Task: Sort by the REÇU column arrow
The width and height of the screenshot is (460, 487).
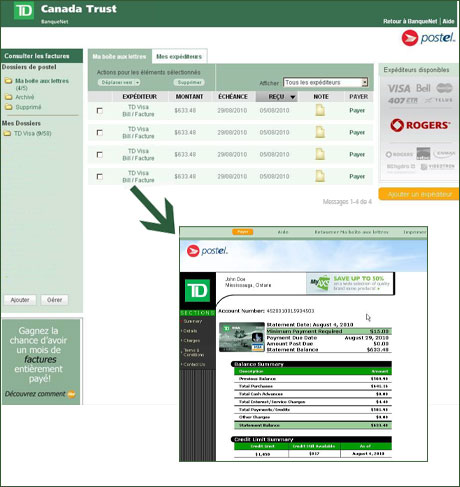Action: point(293,97)
